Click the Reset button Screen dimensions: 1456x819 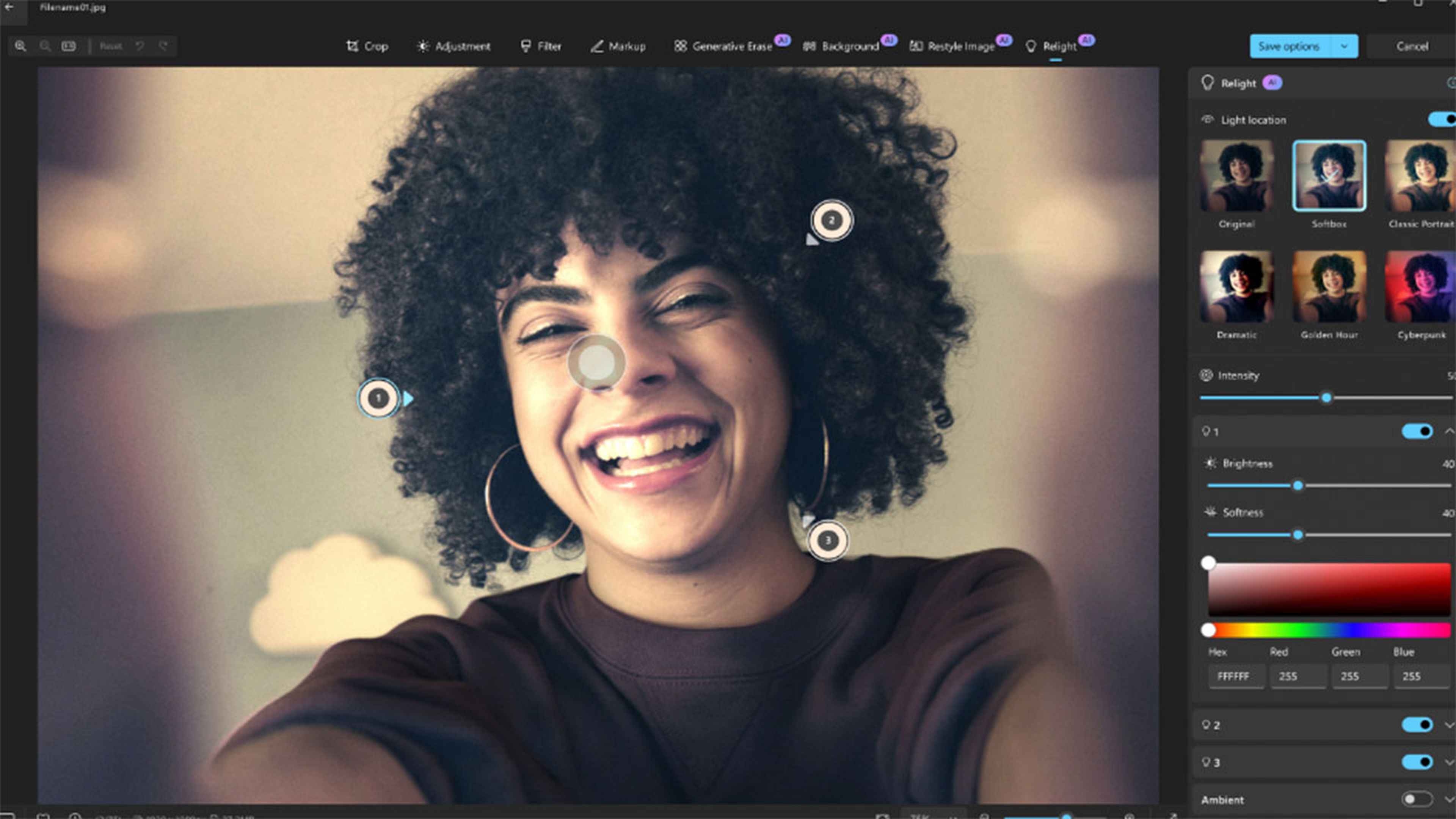[110, 46]
